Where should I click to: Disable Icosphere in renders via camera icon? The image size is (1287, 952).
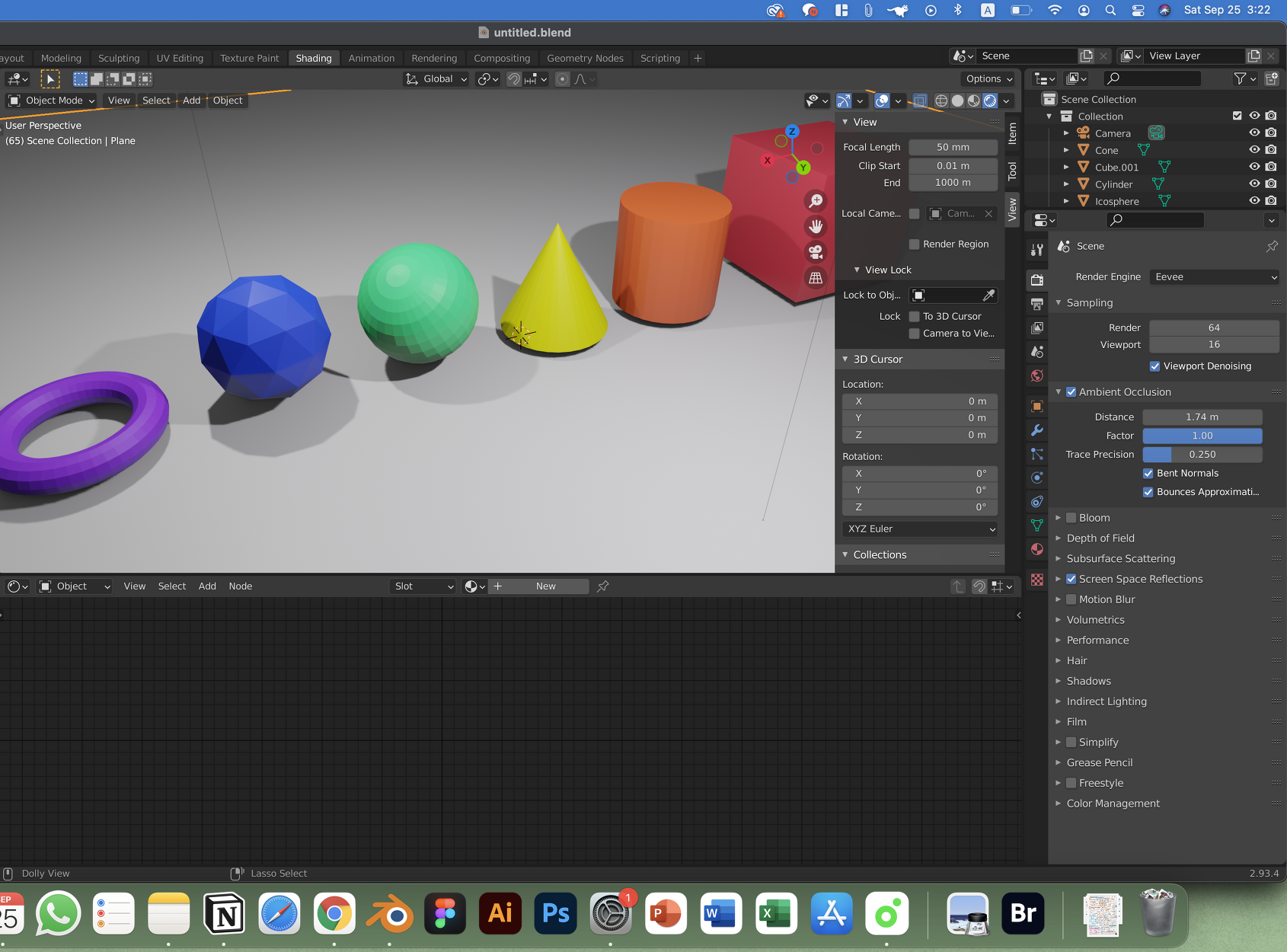[1271, 200]
